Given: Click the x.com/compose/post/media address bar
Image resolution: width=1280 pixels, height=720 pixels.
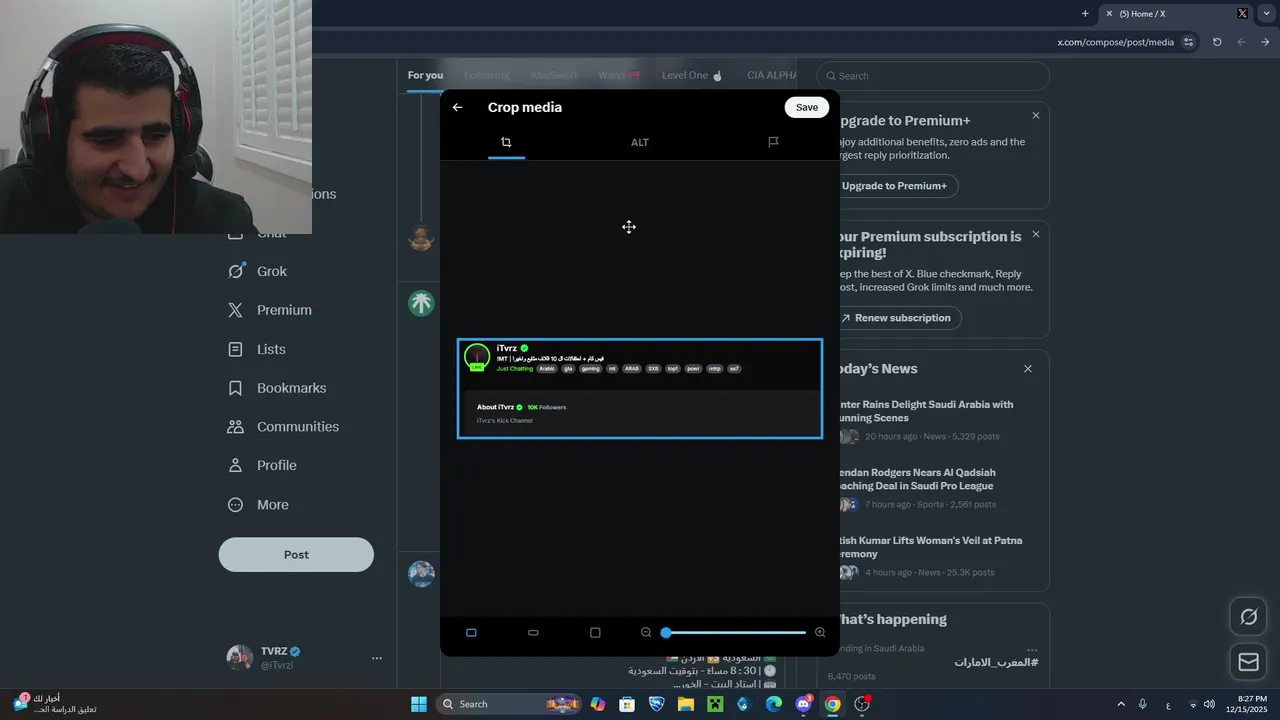Looking at the screenshot, I should [1115, 42].
